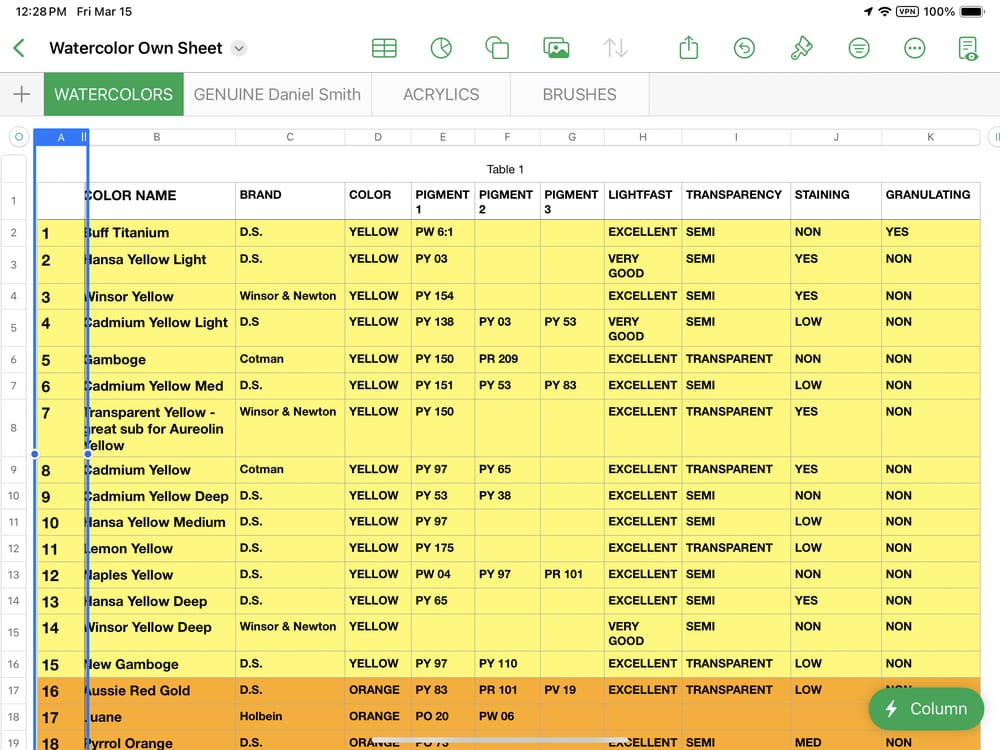Tap the Table 1 title
Image resolution: width=1000 pixels, height=750 pixels.
(x=505, y=169)
